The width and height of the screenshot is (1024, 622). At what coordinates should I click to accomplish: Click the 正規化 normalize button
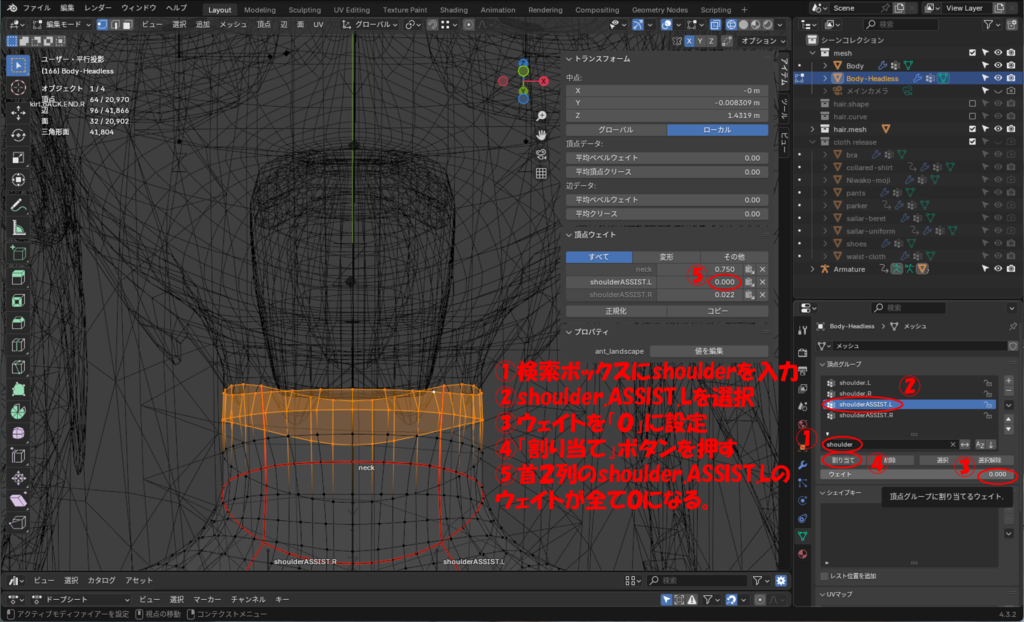point(615,311)
